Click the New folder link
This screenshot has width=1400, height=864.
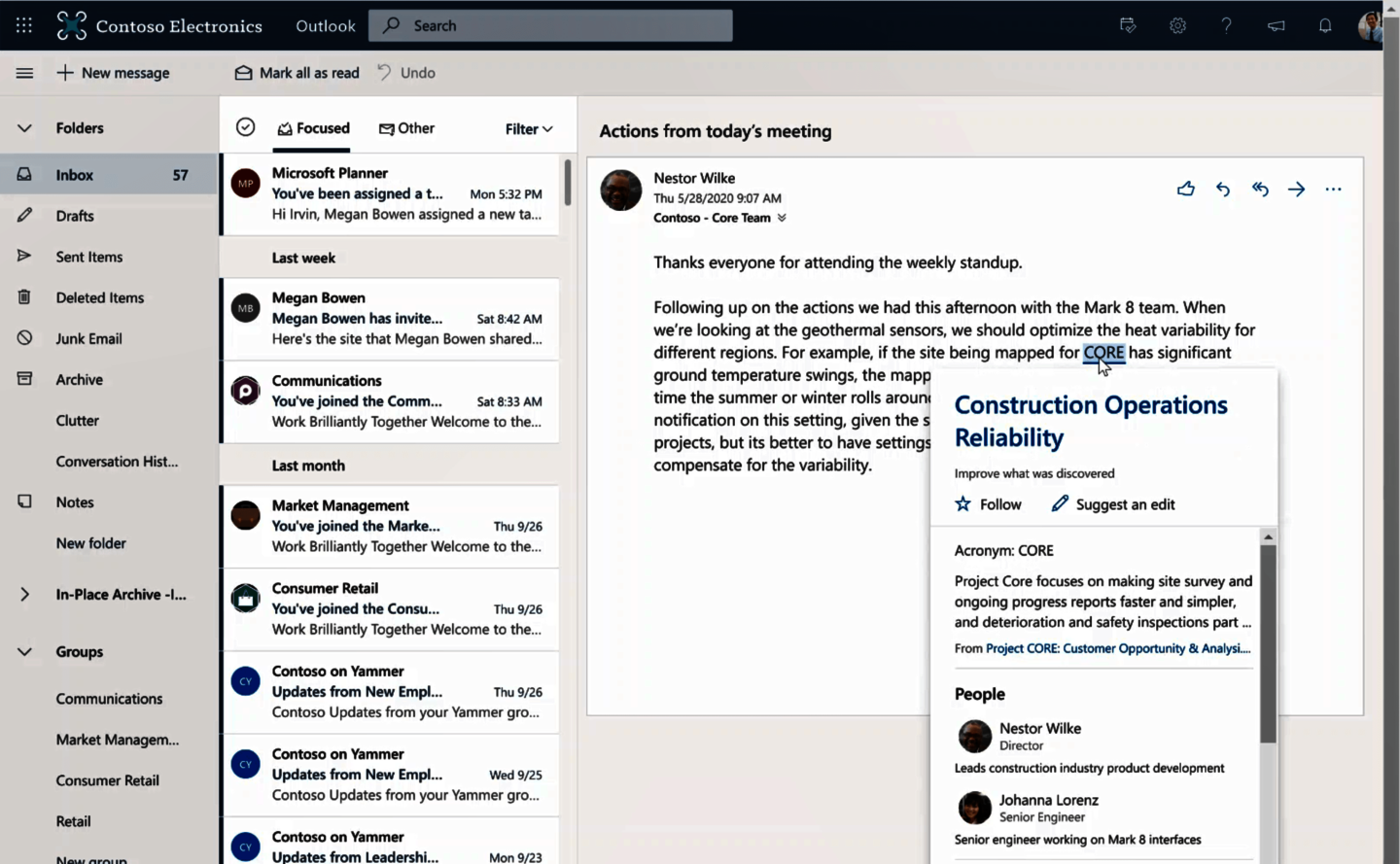coord(90,543)
